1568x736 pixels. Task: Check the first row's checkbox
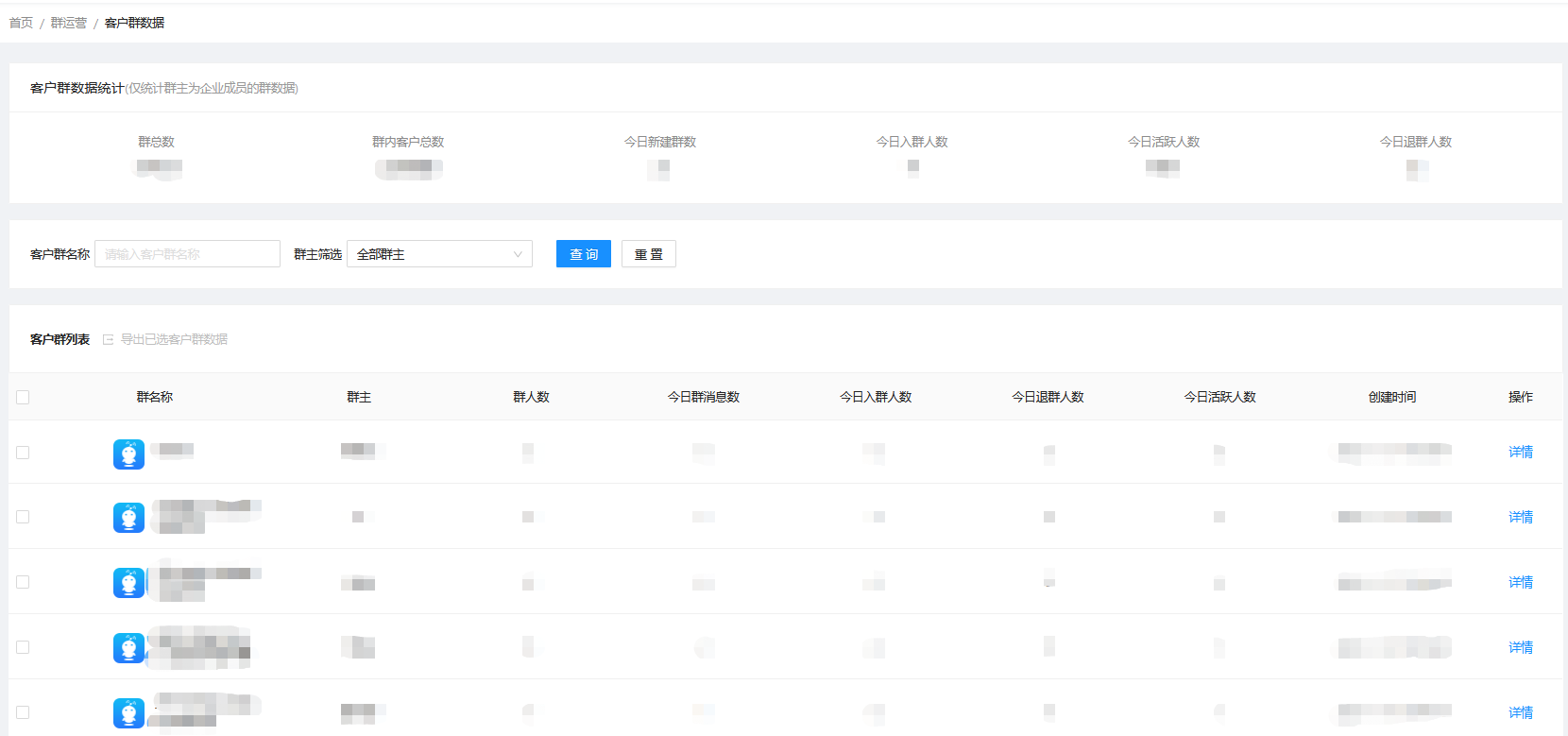[23, 453]
